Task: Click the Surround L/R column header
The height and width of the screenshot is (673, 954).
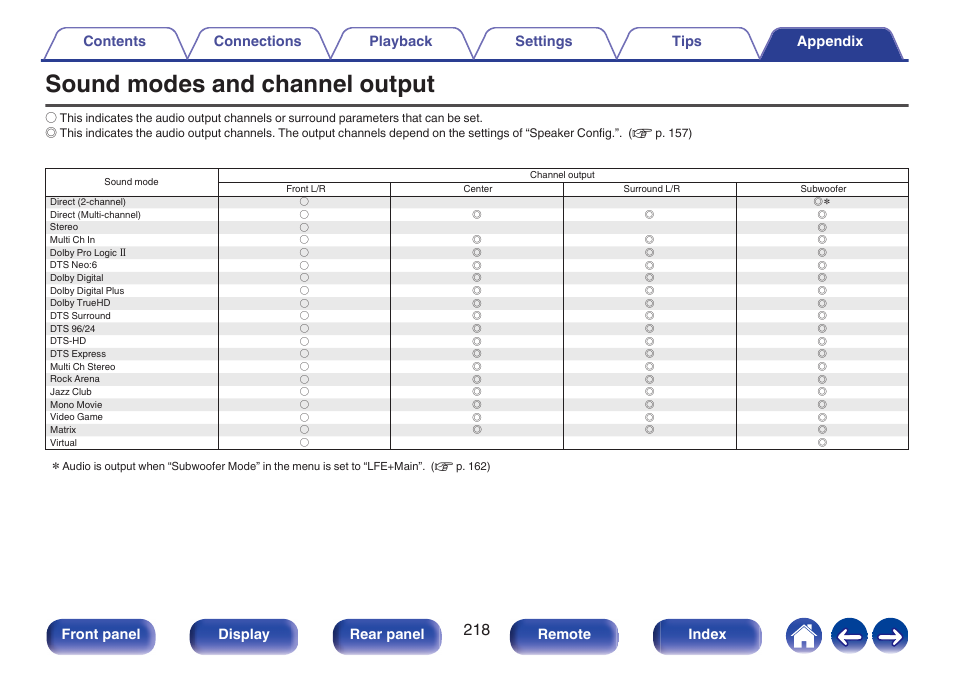Action: (651, 189)
